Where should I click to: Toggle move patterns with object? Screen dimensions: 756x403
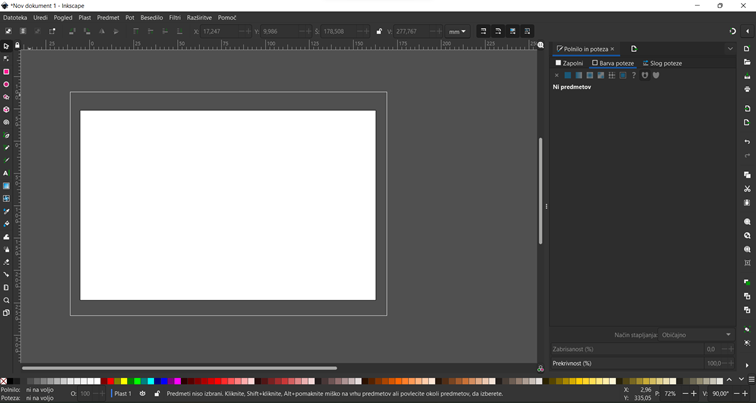point(527,31)
